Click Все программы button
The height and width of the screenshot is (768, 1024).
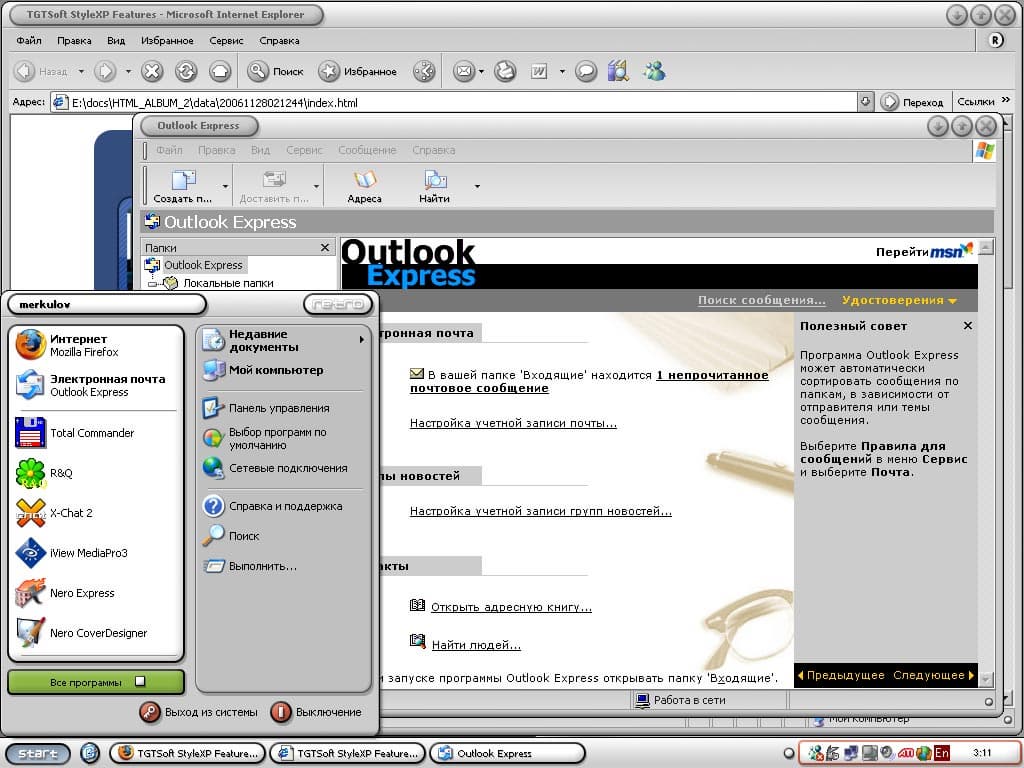(96, 682)
